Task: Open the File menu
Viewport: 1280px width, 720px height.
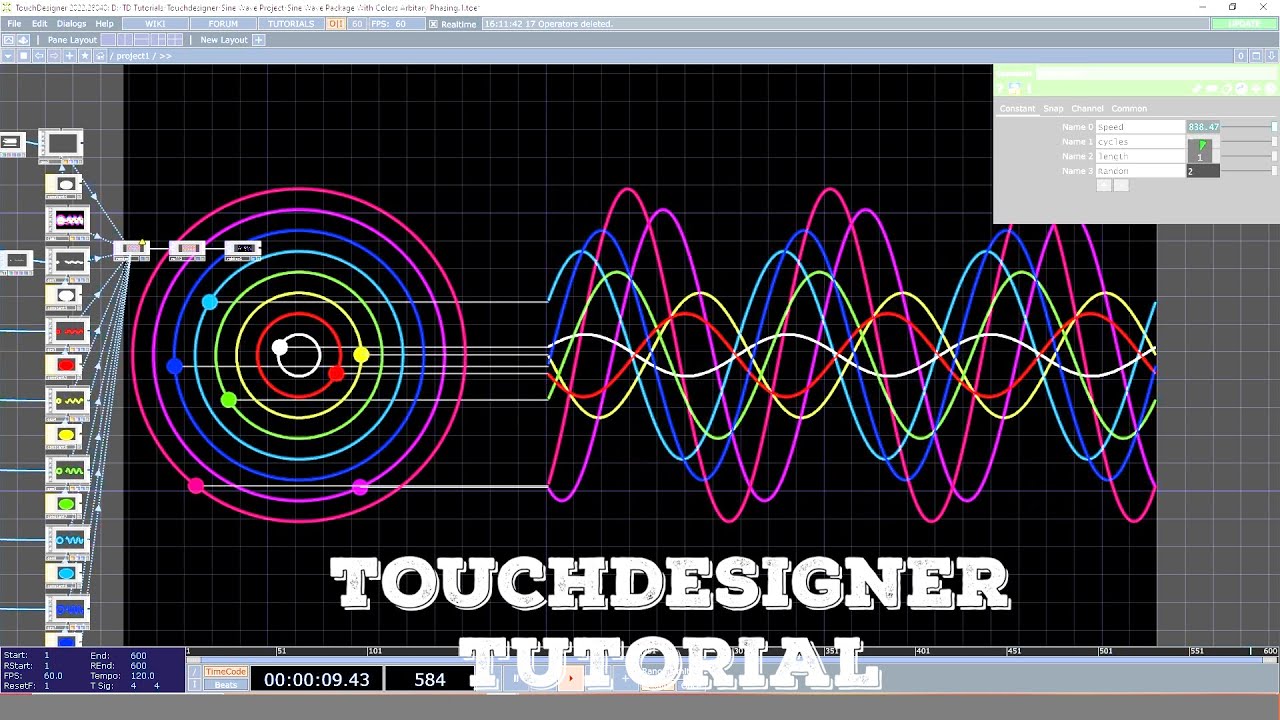Action: (14, 24)
